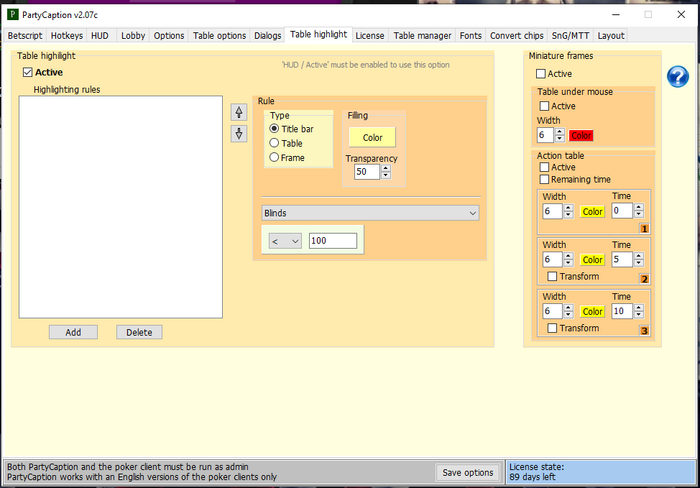Screen dimensions: 700x488
Task: Increase Transparency value with up arrow
Action: (x=386, y=168)
